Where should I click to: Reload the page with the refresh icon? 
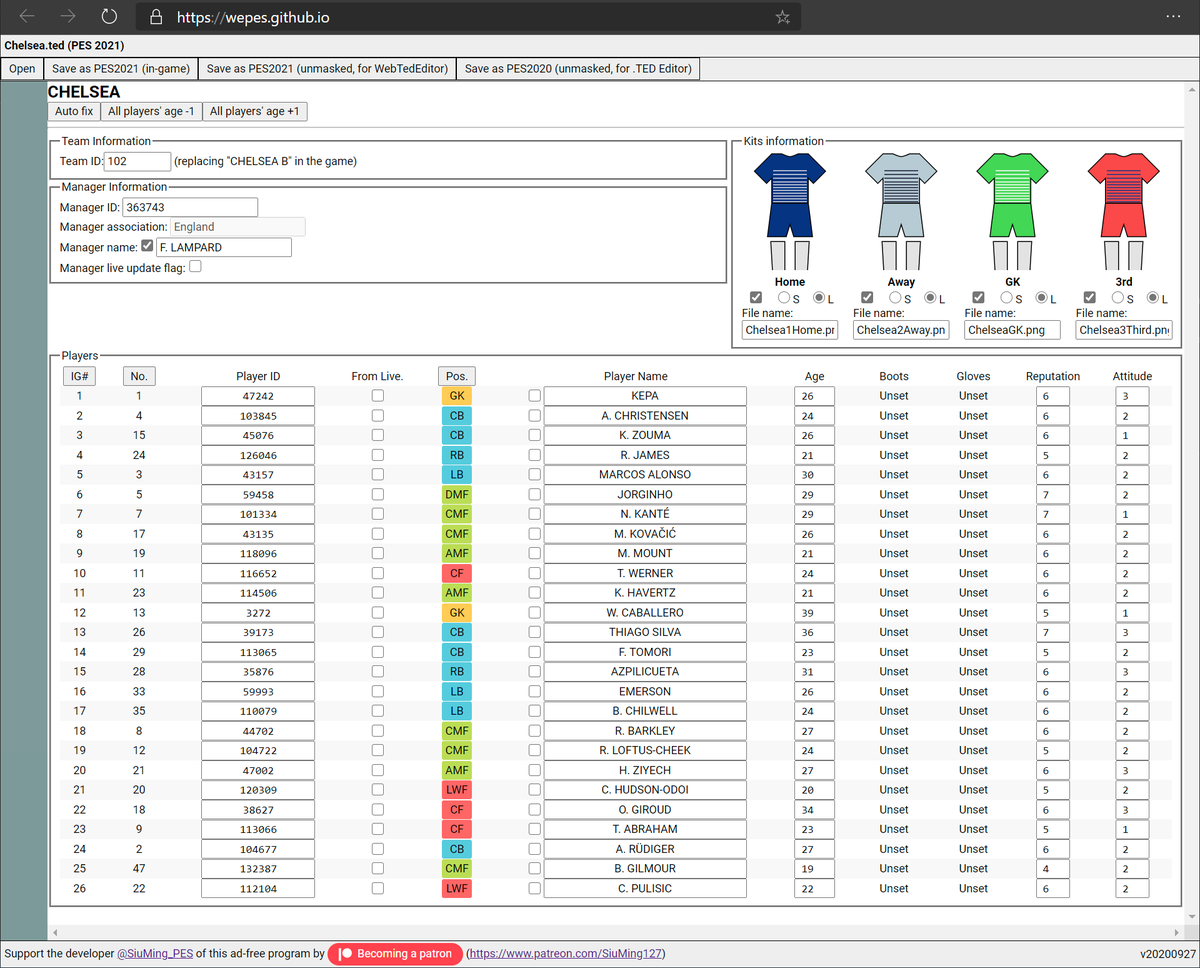109,17
